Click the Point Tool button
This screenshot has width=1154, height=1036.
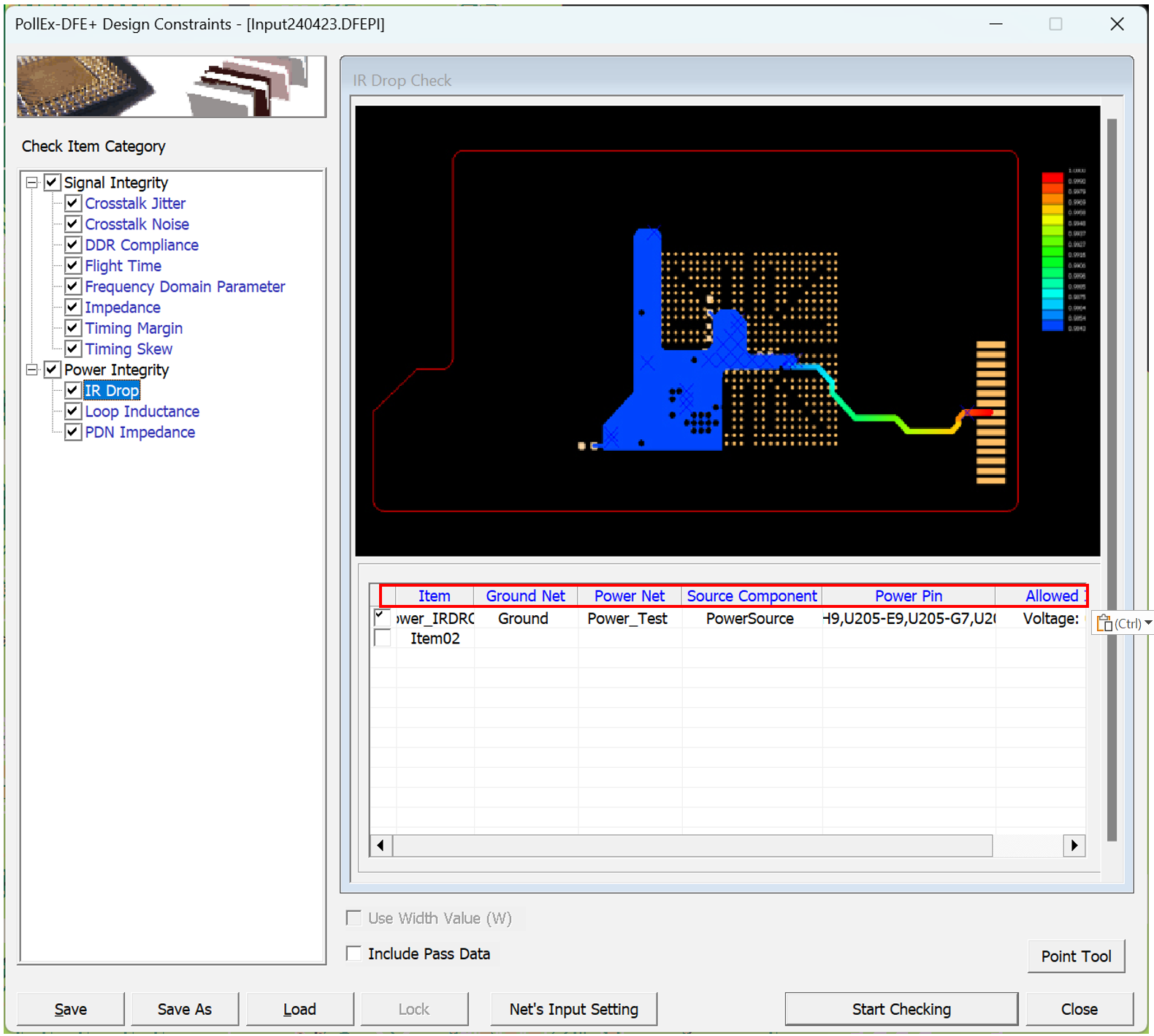pos(1075,956)
